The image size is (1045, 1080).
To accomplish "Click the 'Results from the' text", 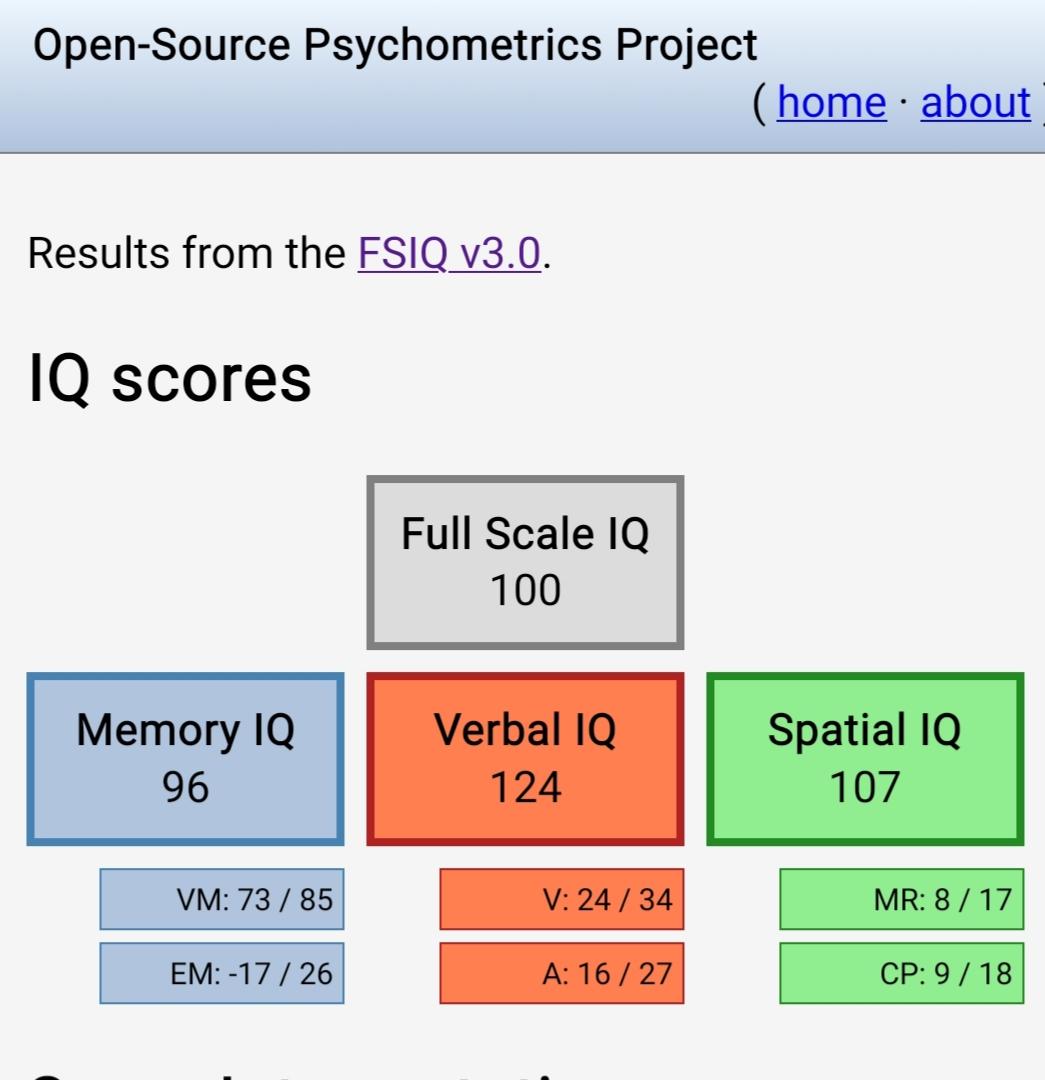I will 186,254.
